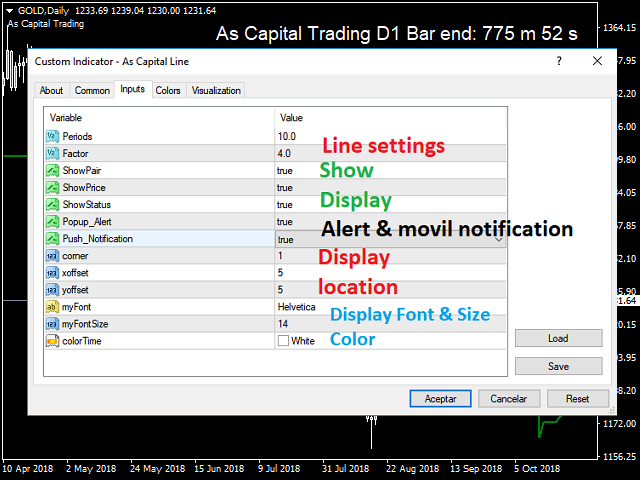Click the ShowPair boolean icon
This screenshot has width=640, height=480.
pos(52,170)
